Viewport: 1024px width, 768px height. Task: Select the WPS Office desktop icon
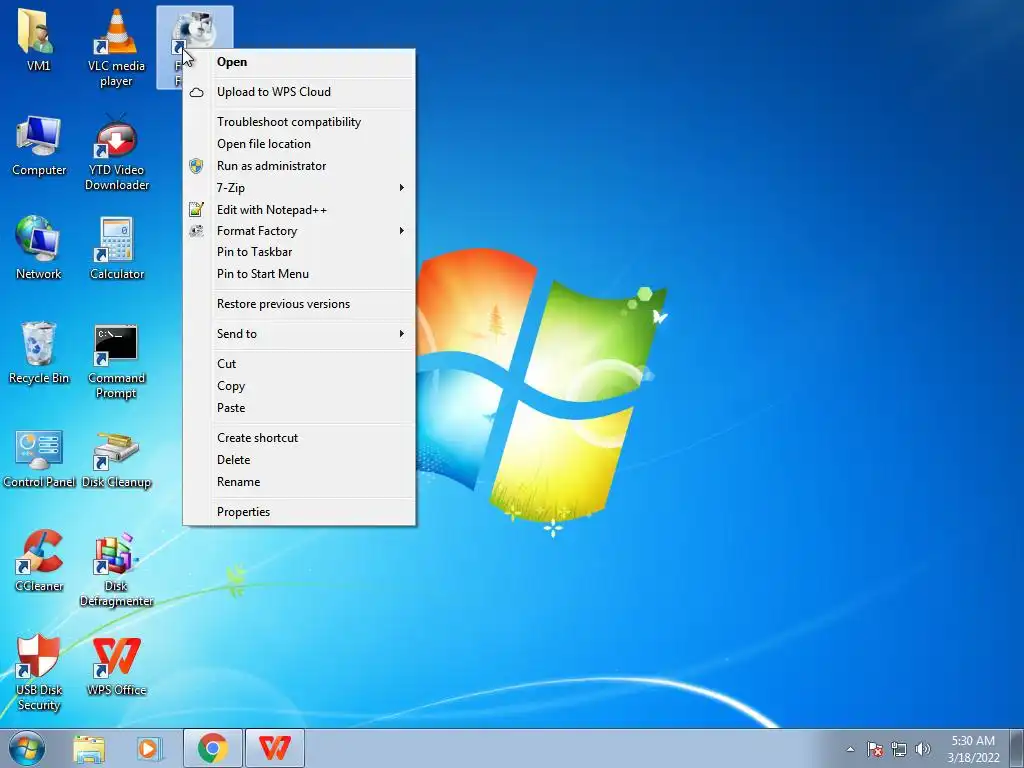pos(116,666)
